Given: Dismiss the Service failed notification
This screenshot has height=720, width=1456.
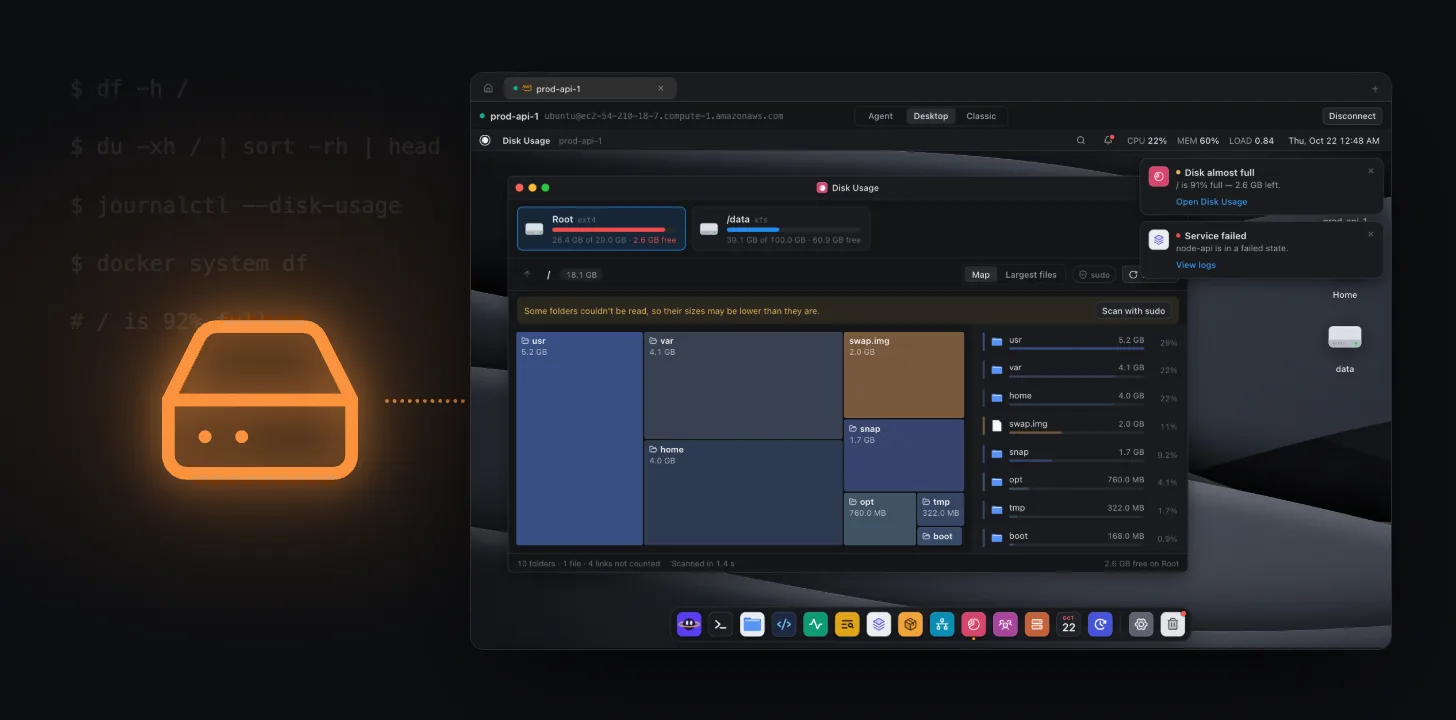Looking at the screenshot, I should (x=1371, y=234).
